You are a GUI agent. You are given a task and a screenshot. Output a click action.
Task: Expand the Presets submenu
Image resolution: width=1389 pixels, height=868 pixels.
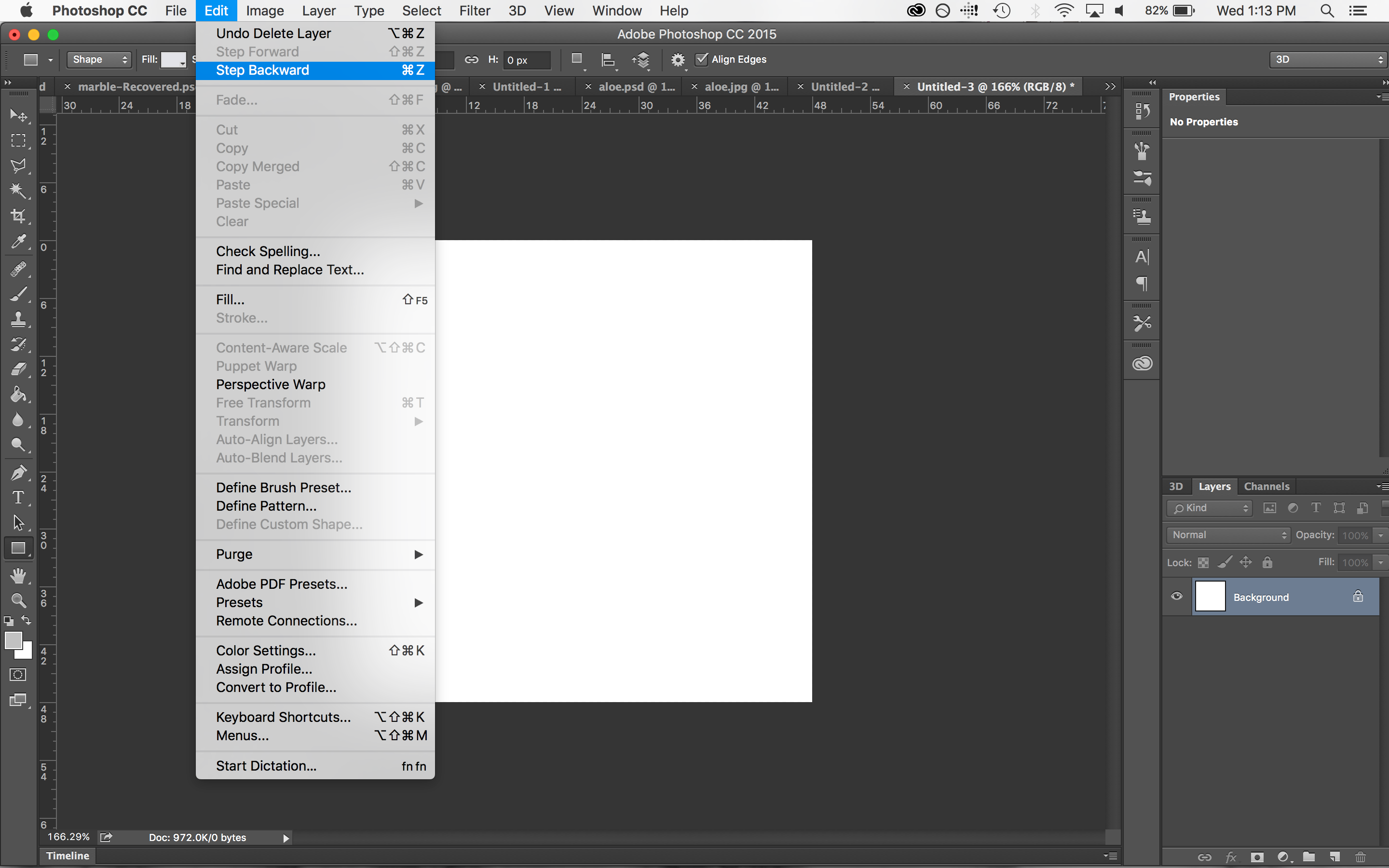pos(315,602)
